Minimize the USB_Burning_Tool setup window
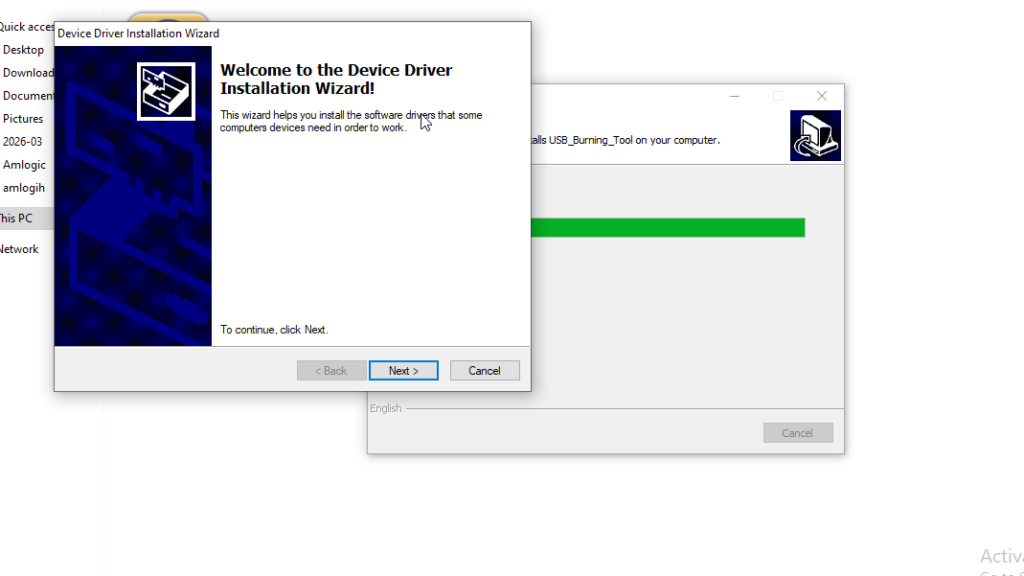Image resolution: width=1024 pixels, height=576 pixels. tap(735, 96)
